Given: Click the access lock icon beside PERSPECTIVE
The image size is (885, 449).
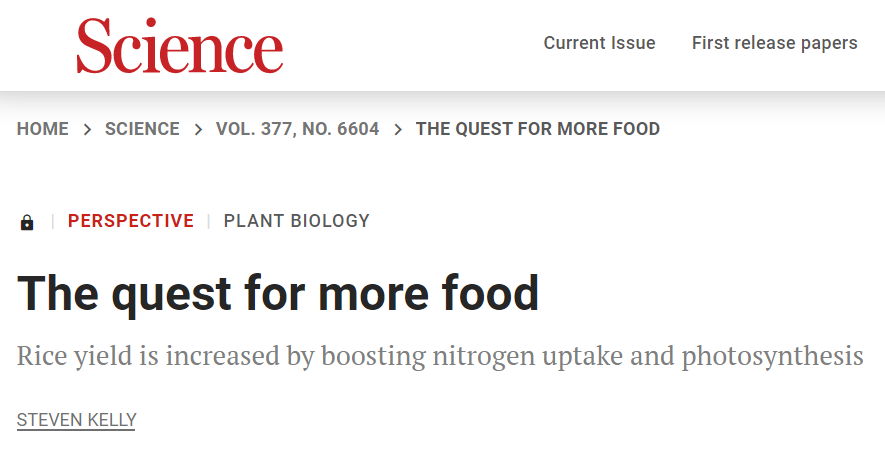Looking at the screenshot, I should [27, 222].
